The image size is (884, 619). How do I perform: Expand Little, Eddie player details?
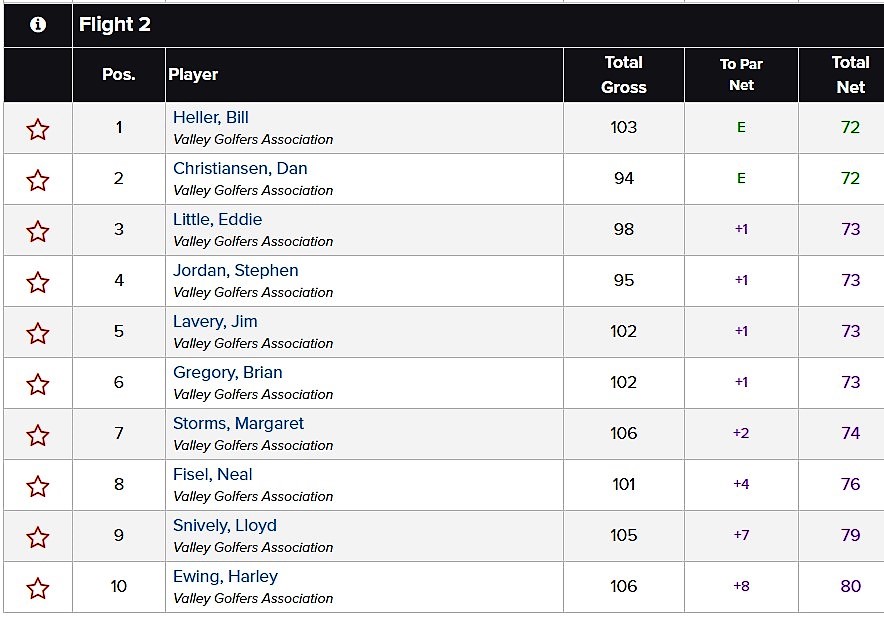click(x=218, y=219)
